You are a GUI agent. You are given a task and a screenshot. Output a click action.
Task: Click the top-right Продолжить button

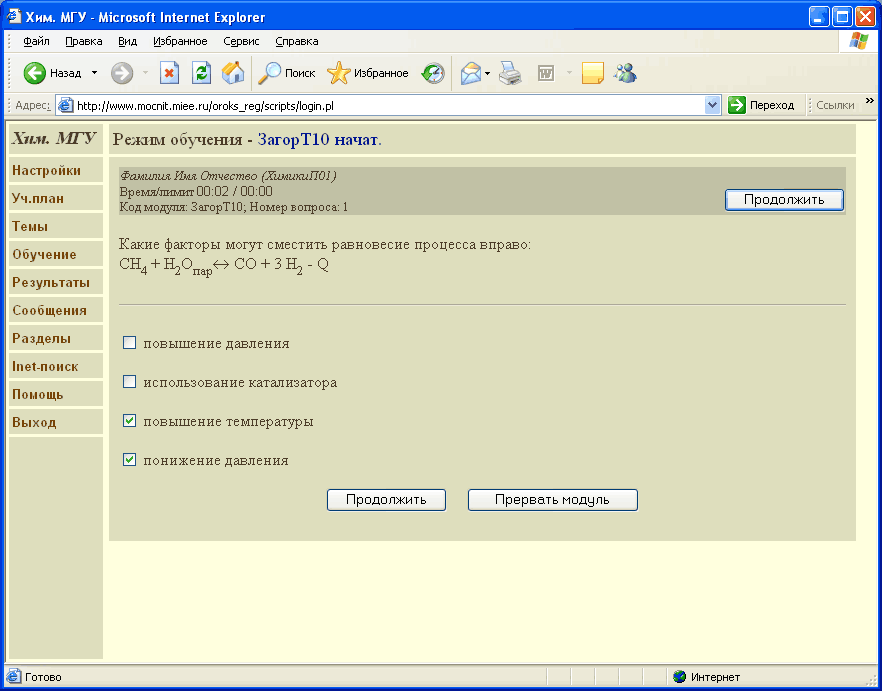pyautogui.click(x=784, y=200)
